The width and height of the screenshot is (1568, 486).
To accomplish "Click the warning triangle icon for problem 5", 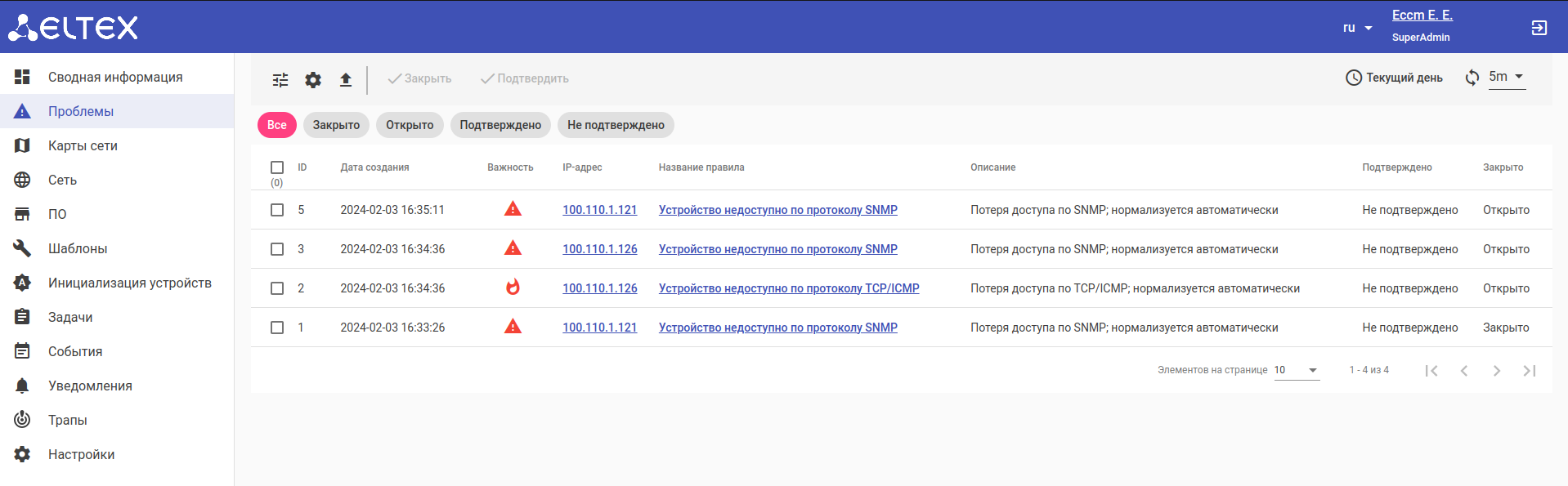I will coord(513,209).
